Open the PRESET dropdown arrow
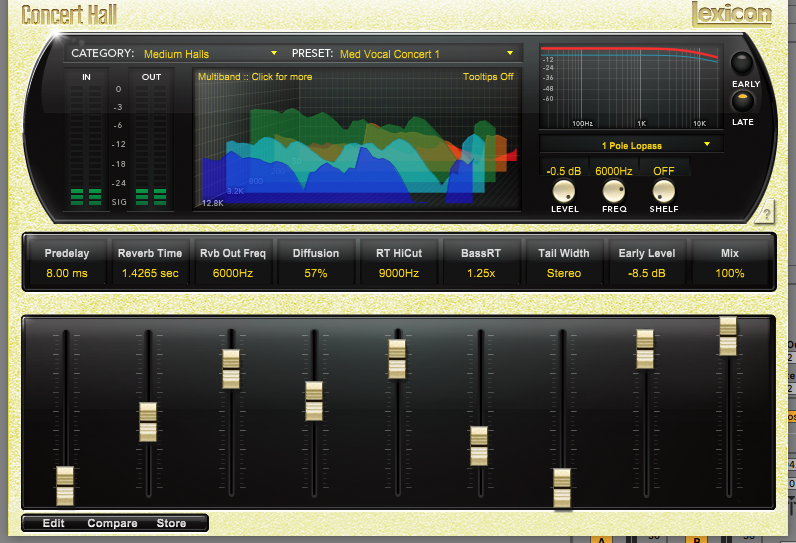The width and height of the screenshot is (796, 543). pyautogui.click(x=510, y=53)
